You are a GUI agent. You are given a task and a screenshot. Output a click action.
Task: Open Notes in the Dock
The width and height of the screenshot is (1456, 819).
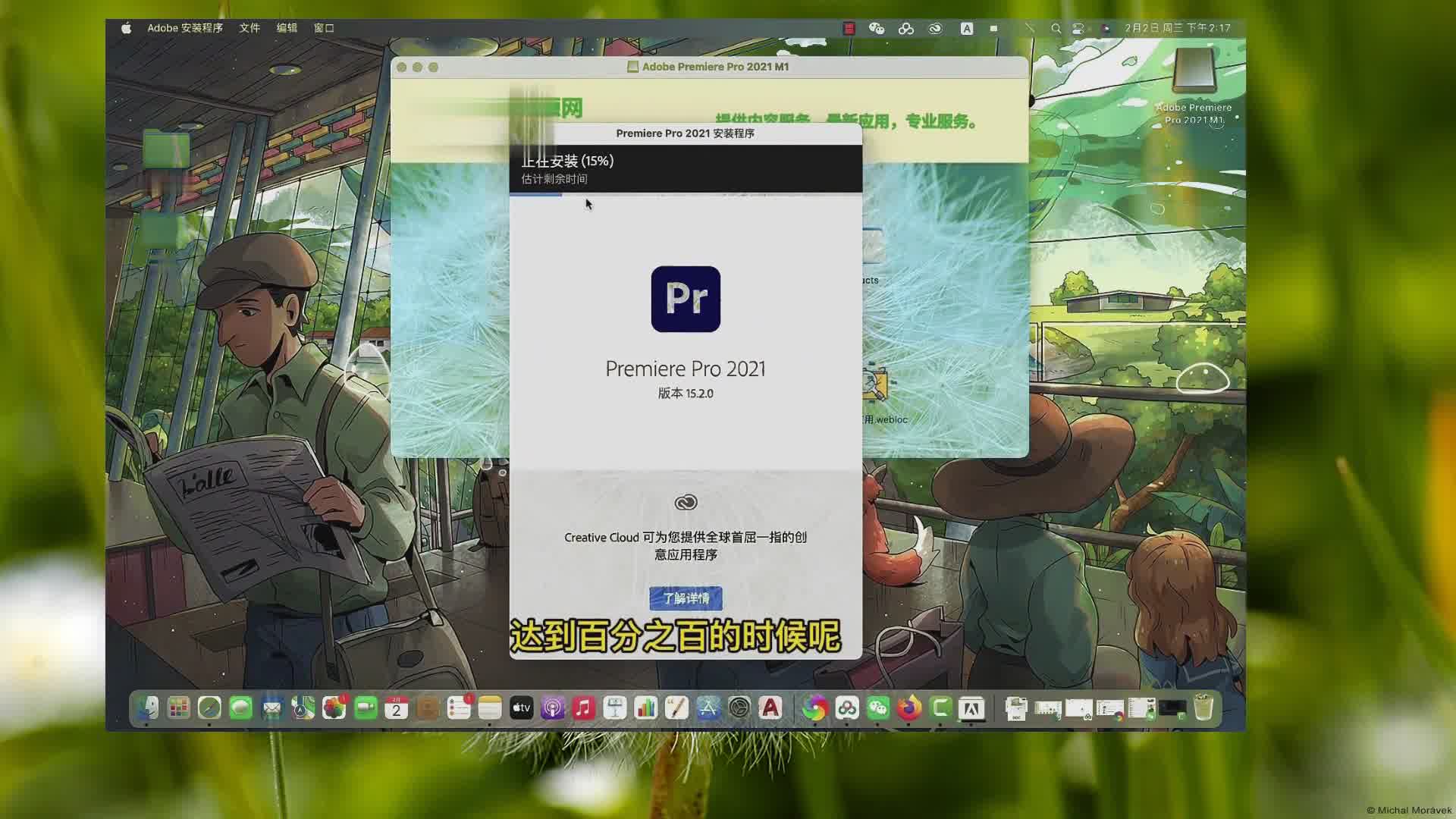pyautogui.click(x=490, y=708)
